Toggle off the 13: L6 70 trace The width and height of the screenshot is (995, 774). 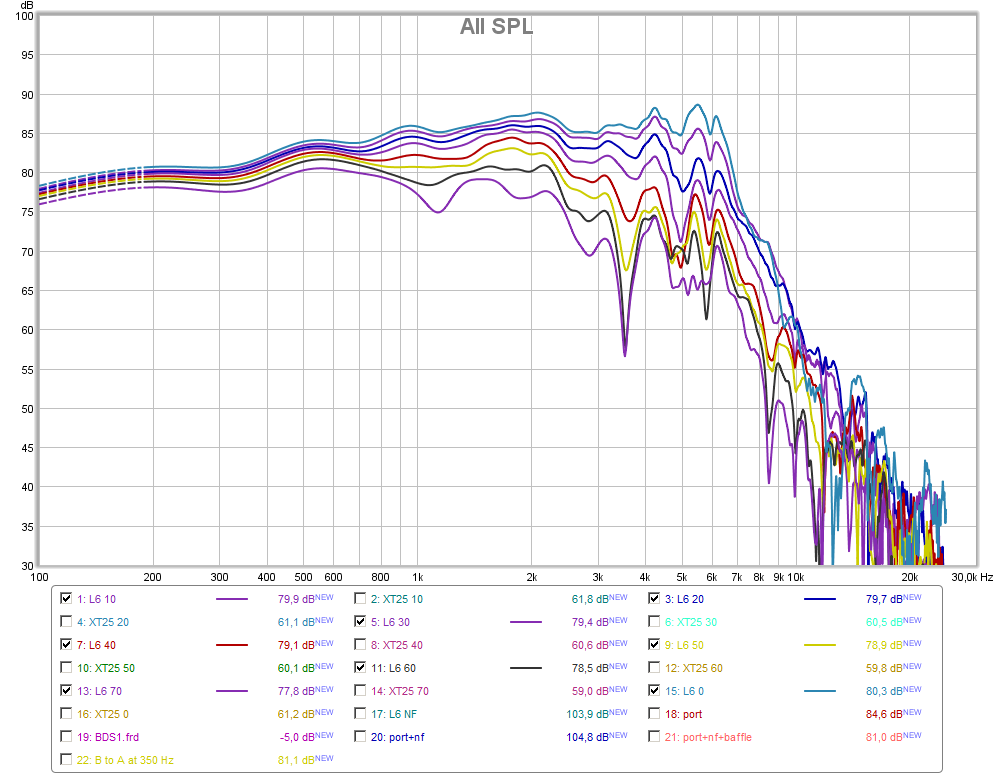pos(66,690)
